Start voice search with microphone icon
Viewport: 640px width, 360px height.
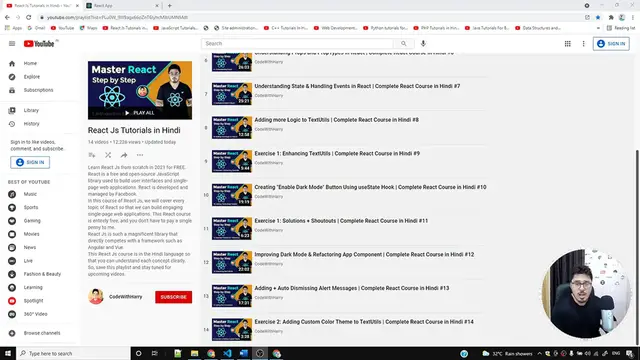pos(423,43)
